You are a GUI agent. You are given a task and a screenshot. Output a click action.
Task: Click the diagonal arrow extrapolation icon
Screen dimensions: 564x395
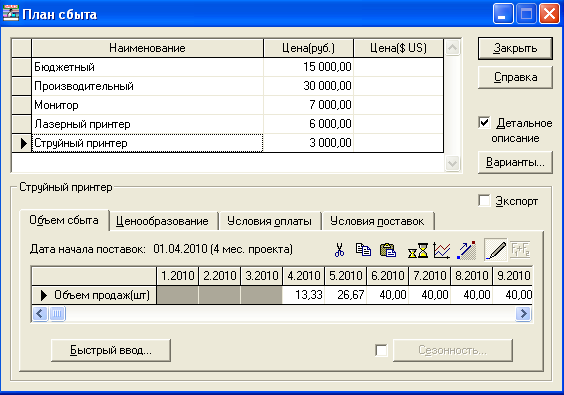[x=466, y=250]
